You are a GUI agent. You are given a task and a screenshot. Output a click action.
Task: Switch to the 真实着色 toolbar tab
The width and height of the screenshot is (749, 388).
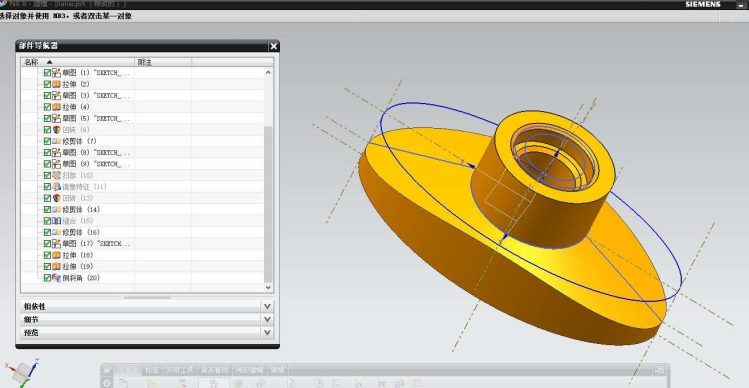[x=214, y=370]
